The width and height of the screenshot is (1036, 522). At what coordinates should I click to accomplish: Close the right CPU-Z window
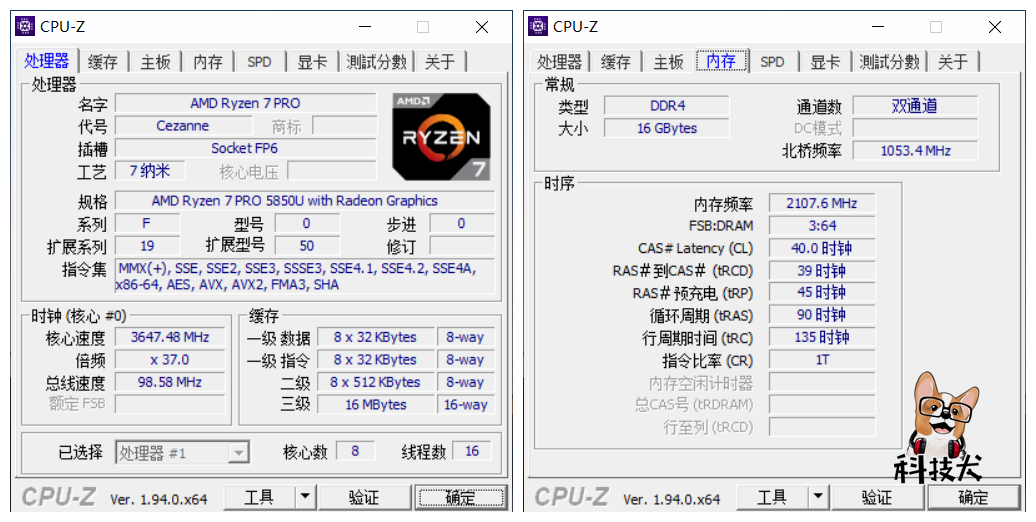coord(994,26)
